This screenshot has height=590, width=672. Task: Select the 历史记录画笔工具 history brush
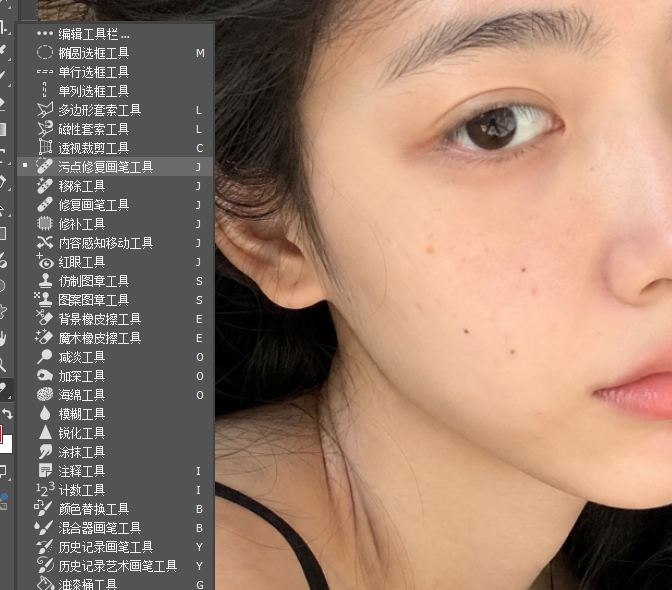(115, 547)
